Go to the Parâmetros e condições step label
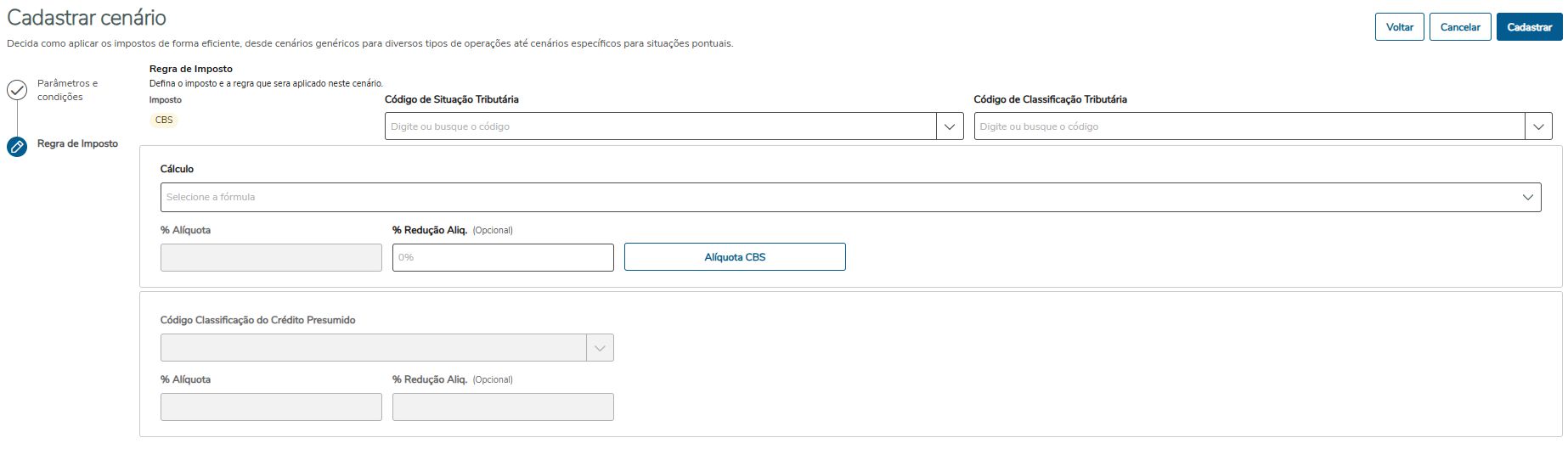 pyautogui.click(x=68, y=90)
